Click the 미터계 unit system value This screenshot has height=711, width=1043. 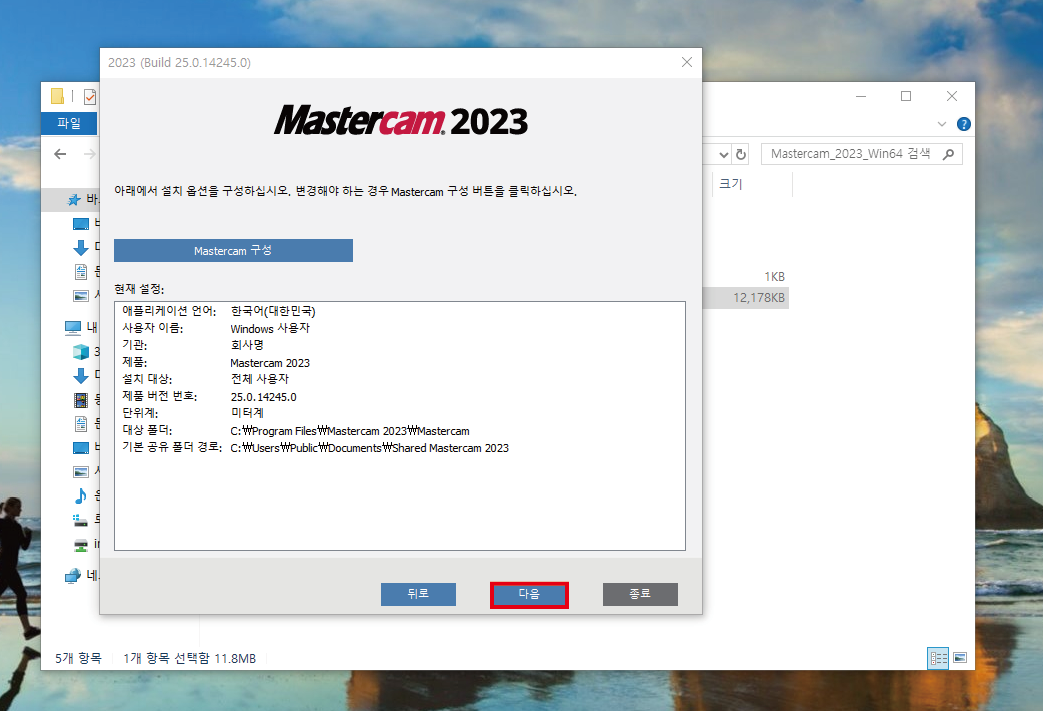247,413
